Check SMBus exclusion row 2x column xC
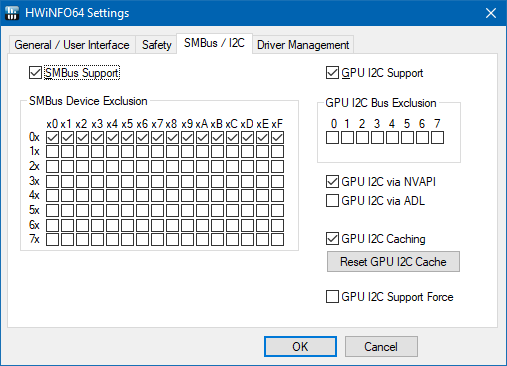 point(232,166)
